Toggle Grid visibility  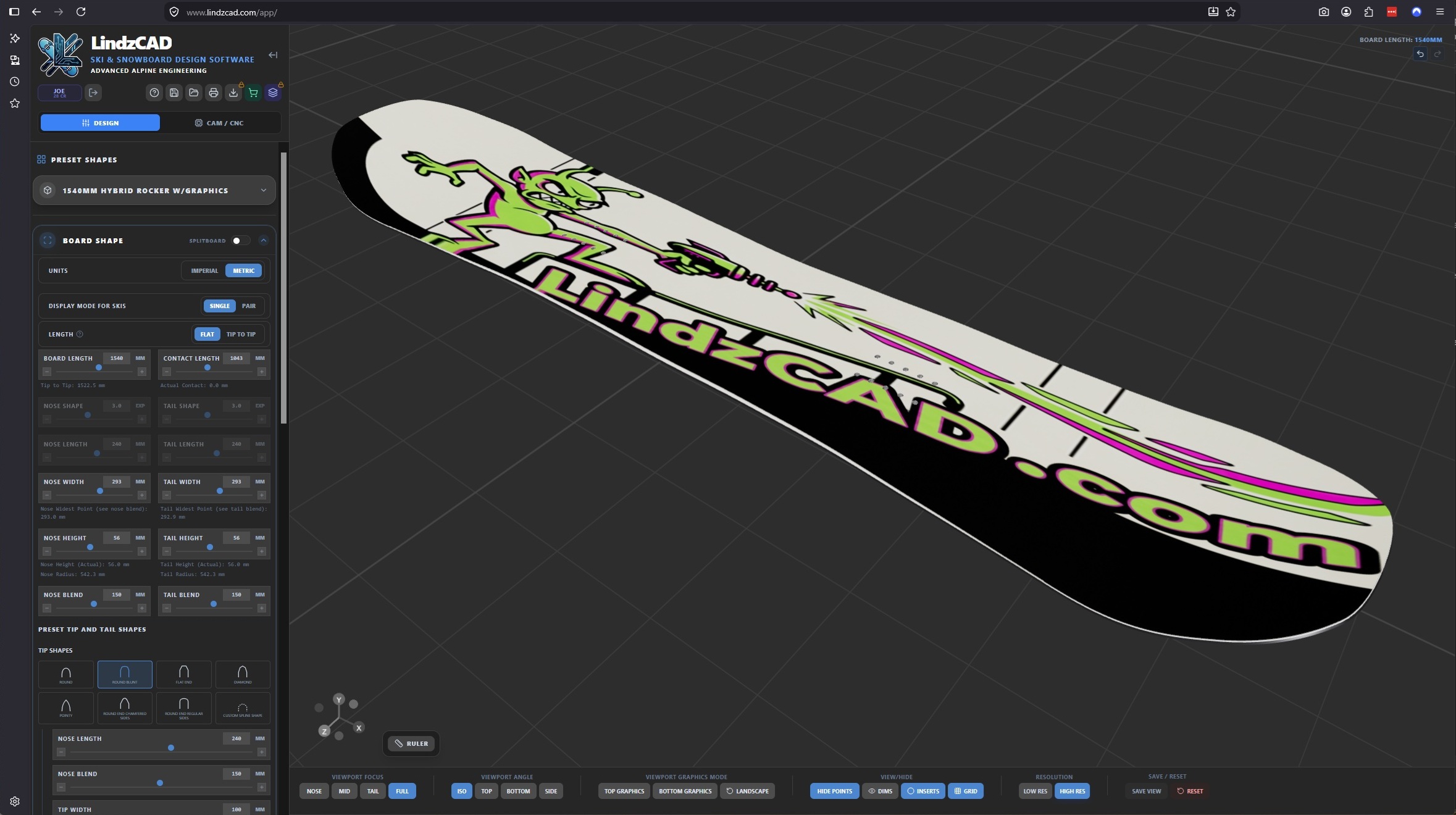966,791
